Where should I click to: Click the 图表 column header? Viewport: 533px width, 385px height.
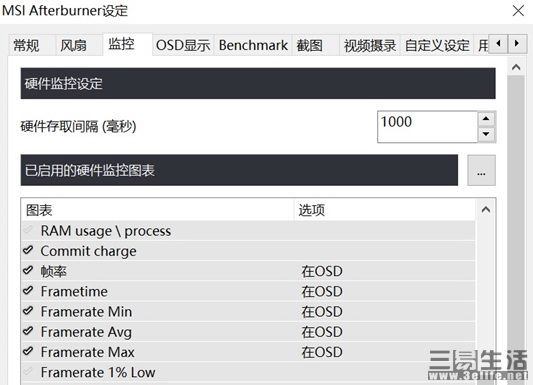coord(158,210)
